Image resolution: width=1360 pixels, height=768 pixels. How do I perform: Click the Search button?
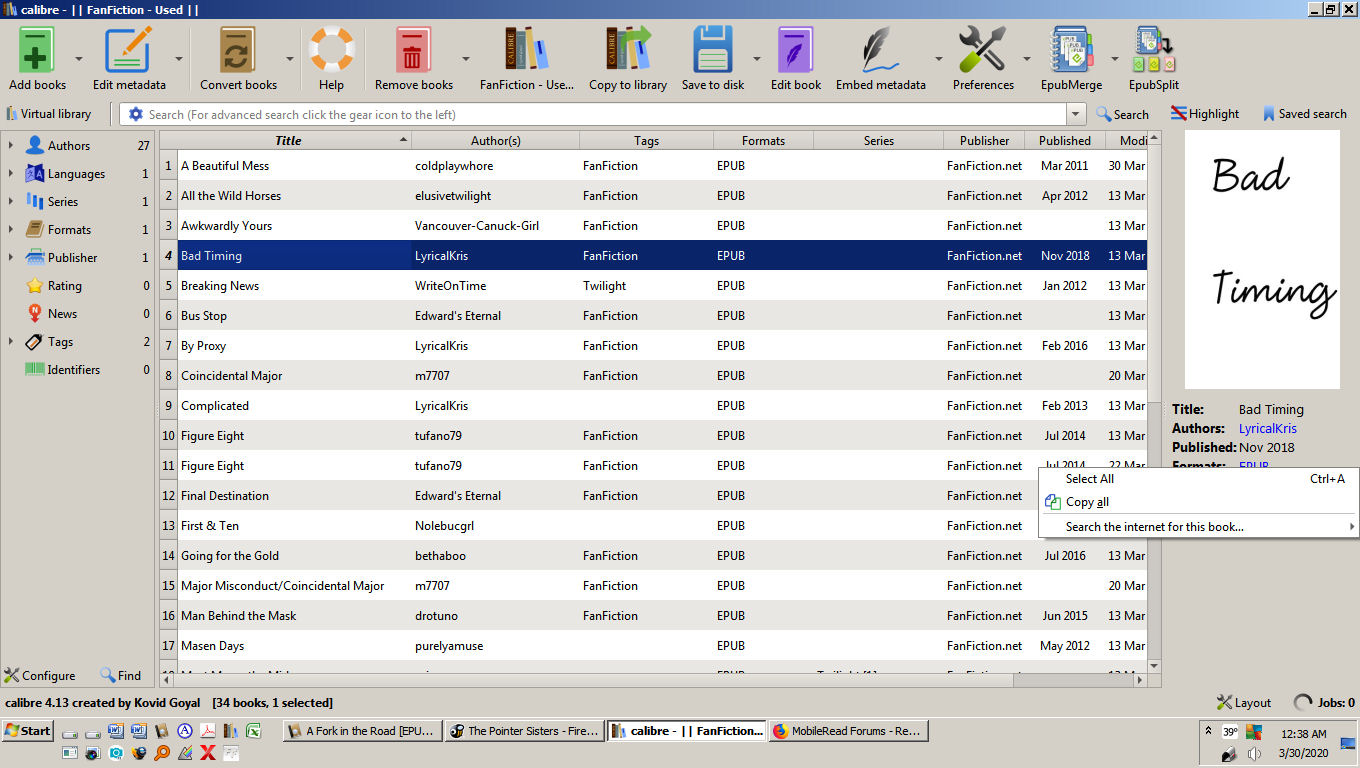(1122, 114)
